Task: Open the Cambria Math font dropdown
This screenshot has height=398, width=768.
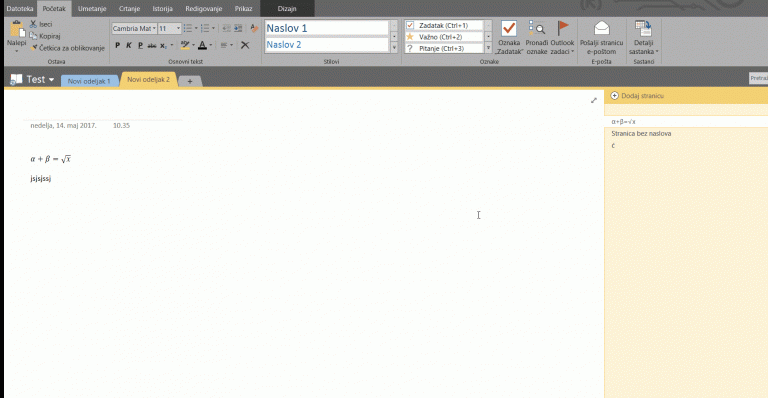Action: 154,28
